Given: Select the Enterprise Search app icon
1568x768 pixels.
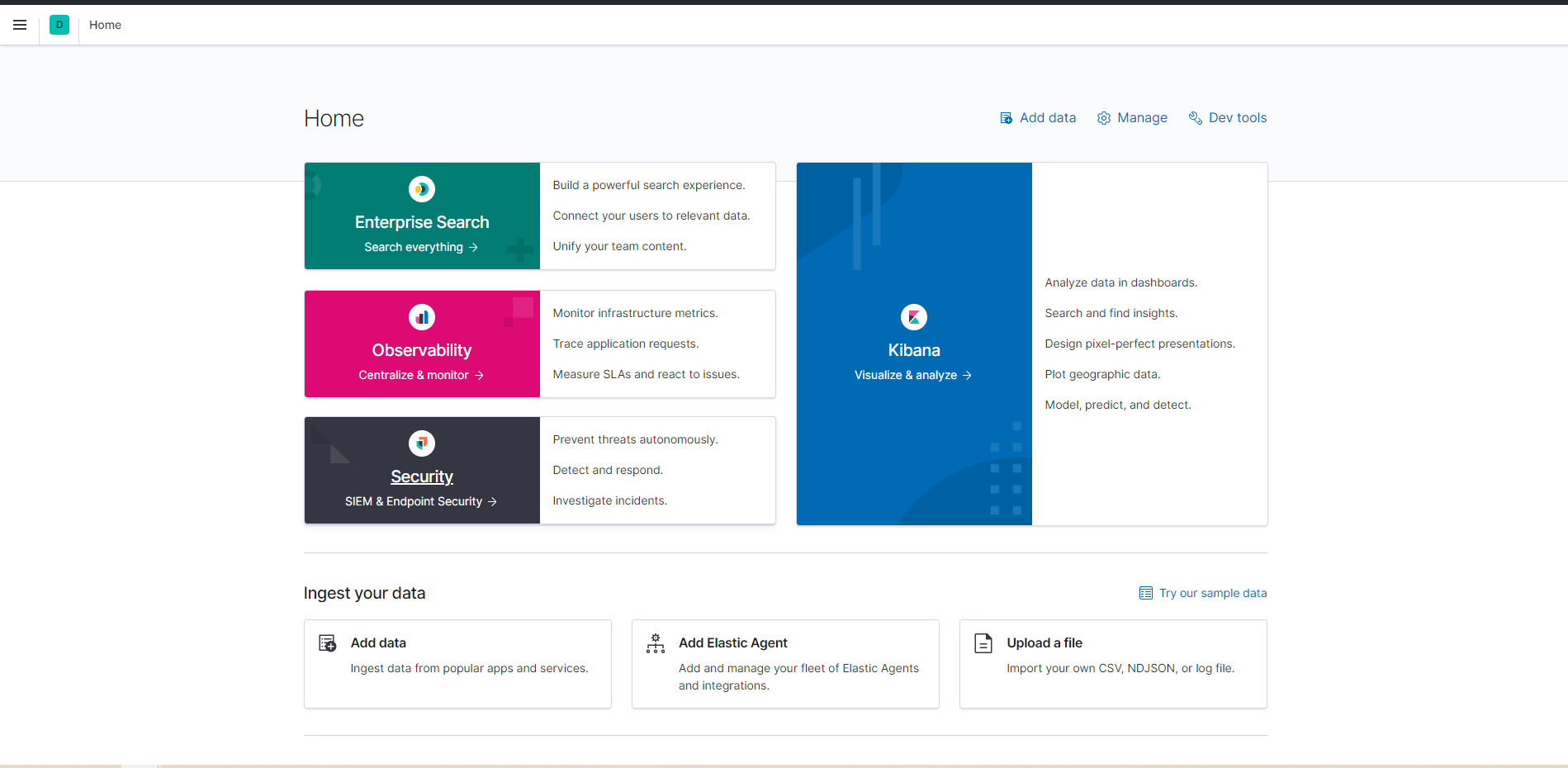Looking at the screenshot, I should click(x=421, y=189).
